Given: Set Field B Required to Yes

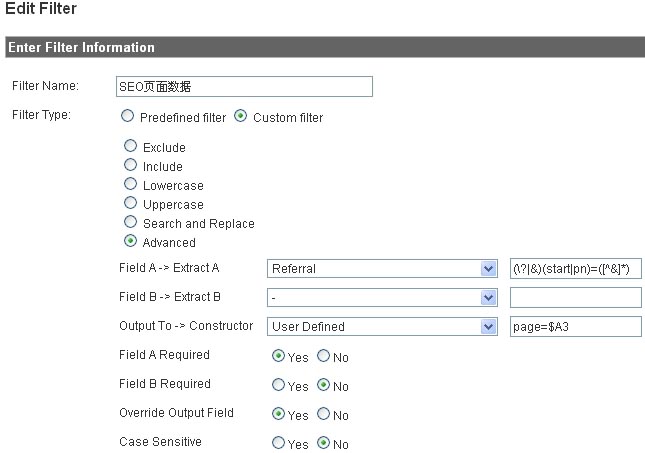Looking at the screenshot, I should coord(278,385).
